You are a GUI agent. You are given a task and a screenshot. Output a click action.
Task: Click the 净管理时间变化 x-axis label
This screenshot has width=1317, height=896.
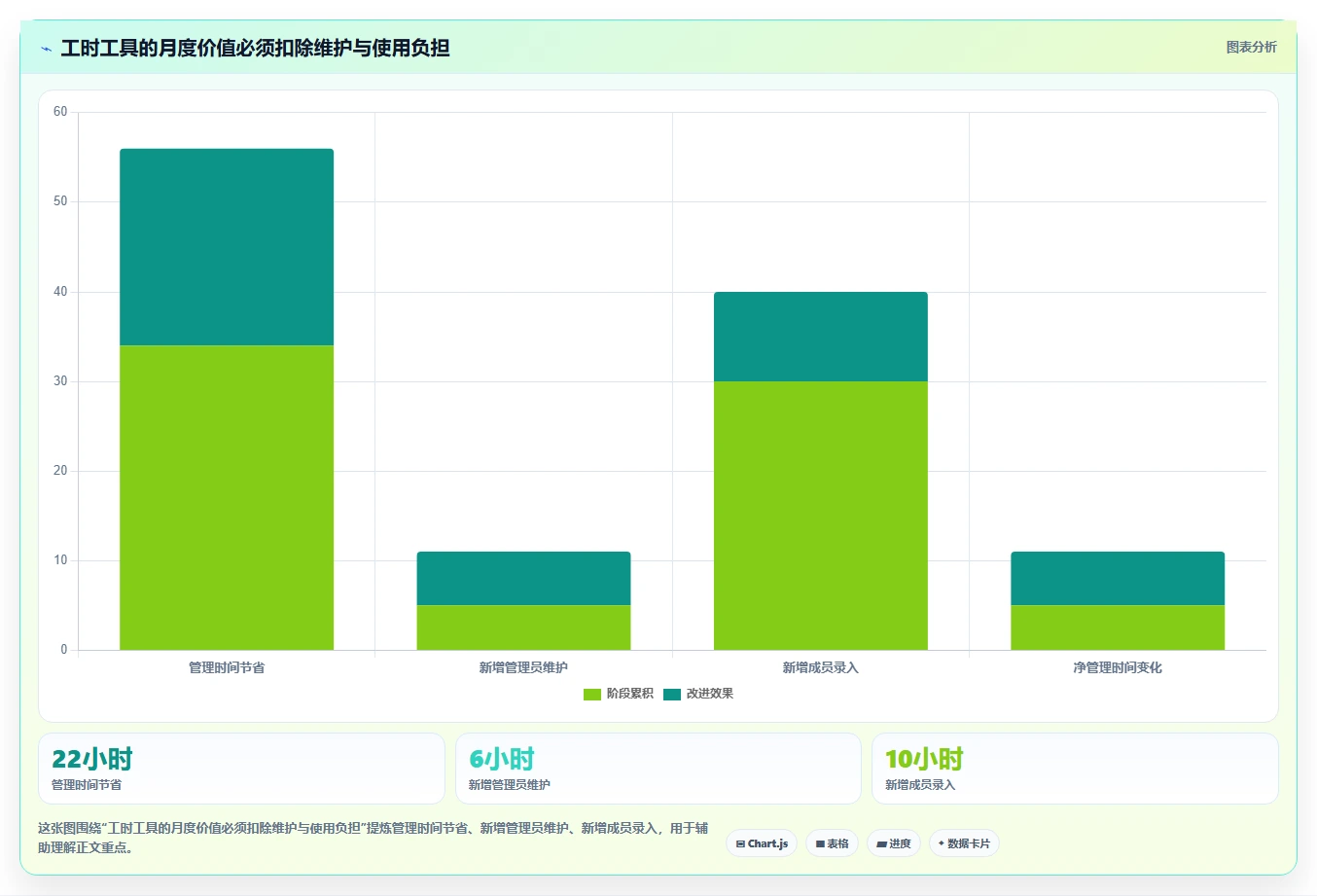click(x=1118, y=667)
